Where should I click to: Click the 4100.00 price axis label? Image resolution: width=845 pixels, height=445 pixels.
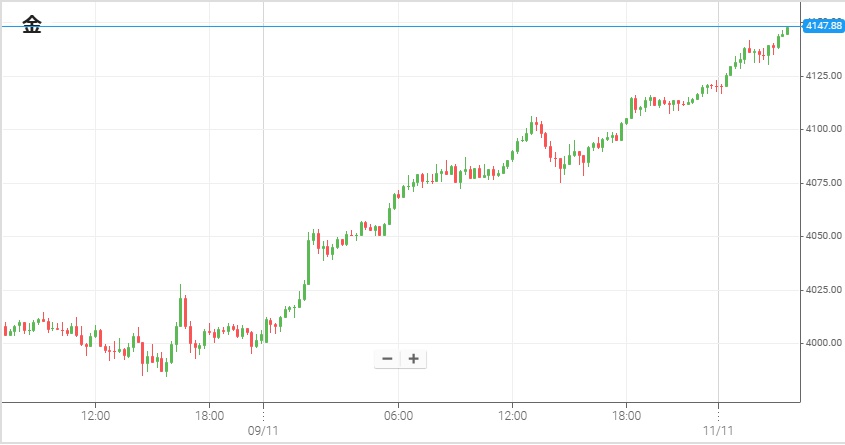pos(822,129)
